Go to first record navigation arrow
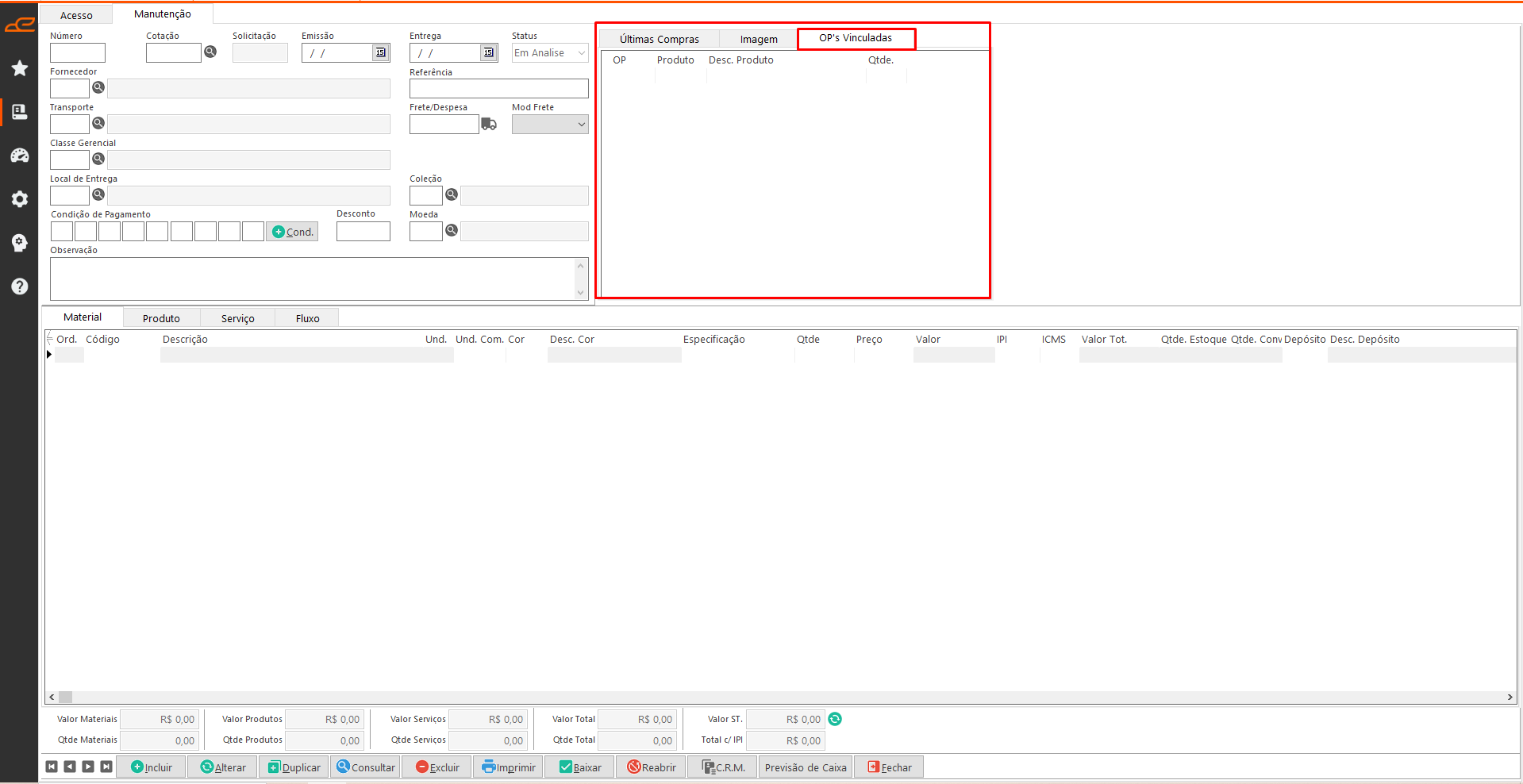This screenshot has width=1523, height=784. pos(52,767)
